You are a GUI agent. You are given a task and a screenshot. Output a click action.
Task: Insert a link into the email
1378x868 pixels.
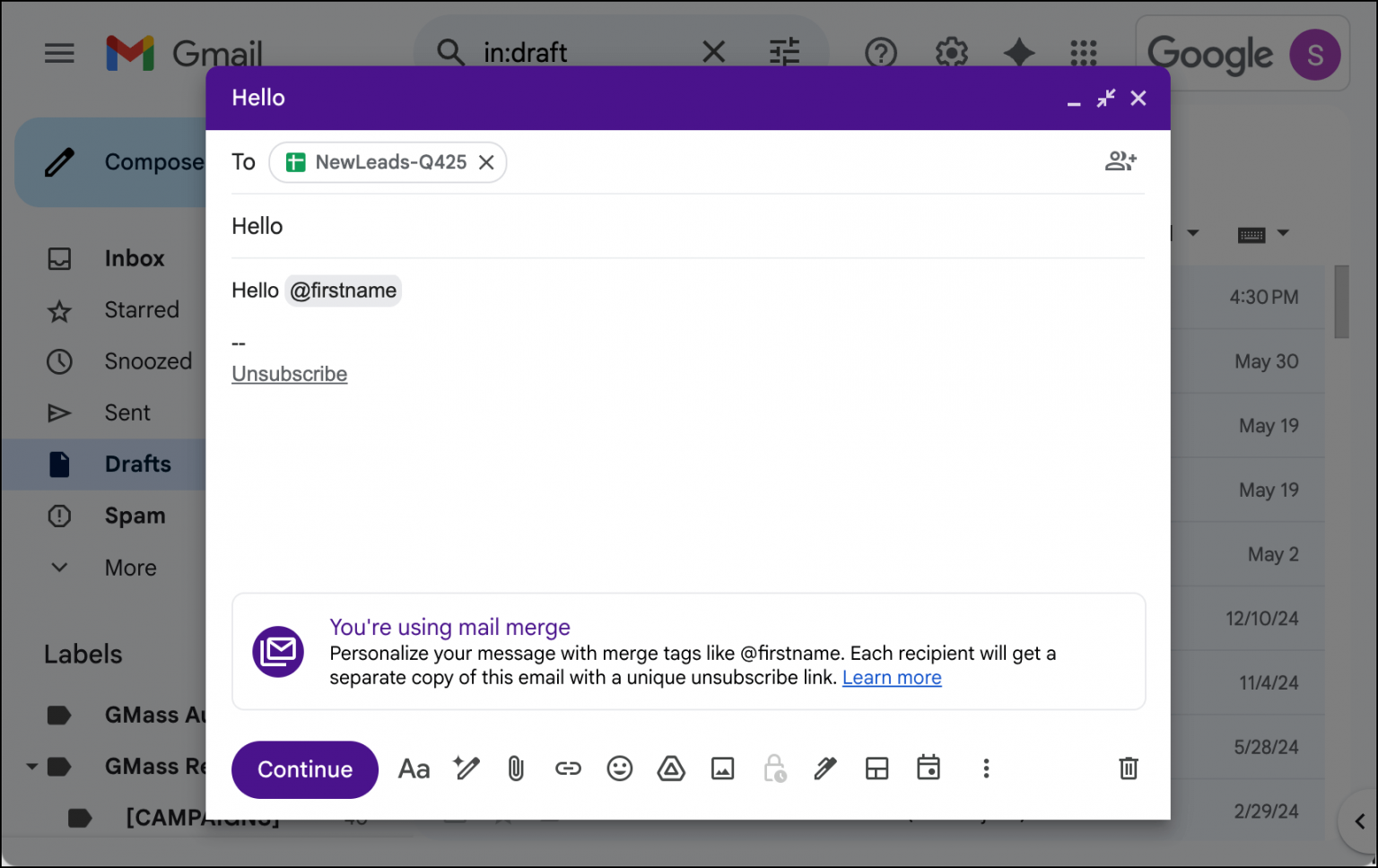pyautogui.click(x=568, y=768)
